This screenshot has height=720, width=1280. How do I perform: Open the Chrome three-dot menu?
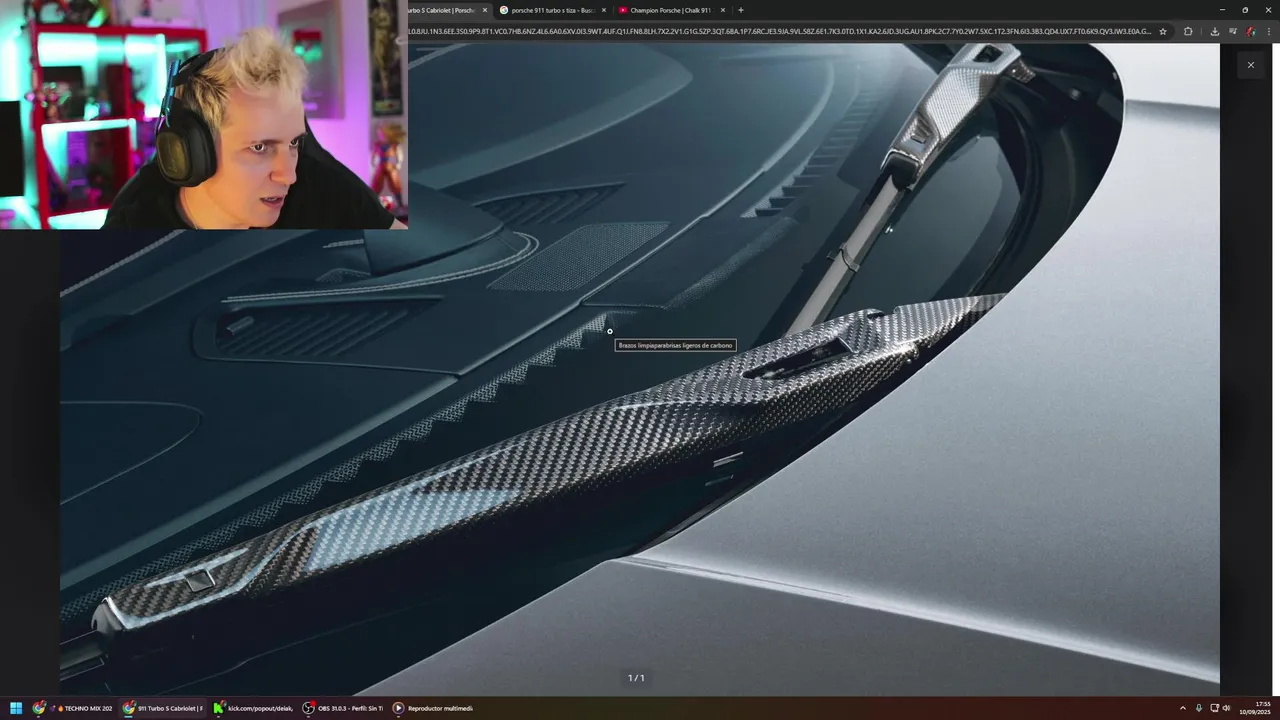1268,31
